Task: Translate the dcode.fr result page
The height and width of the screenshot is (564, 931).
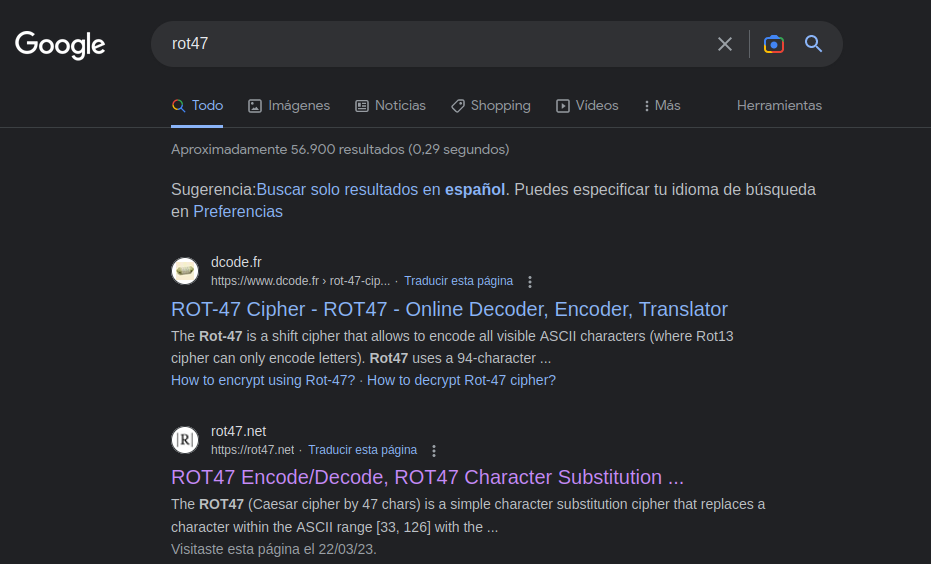Action: pyautogui.click(x=458, y=281)
